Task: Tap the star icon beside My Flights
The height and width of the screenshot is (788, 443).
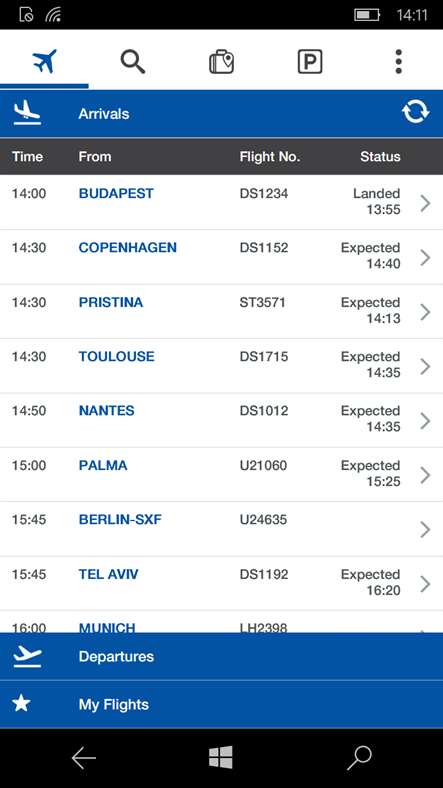Action: pos(21,703)
